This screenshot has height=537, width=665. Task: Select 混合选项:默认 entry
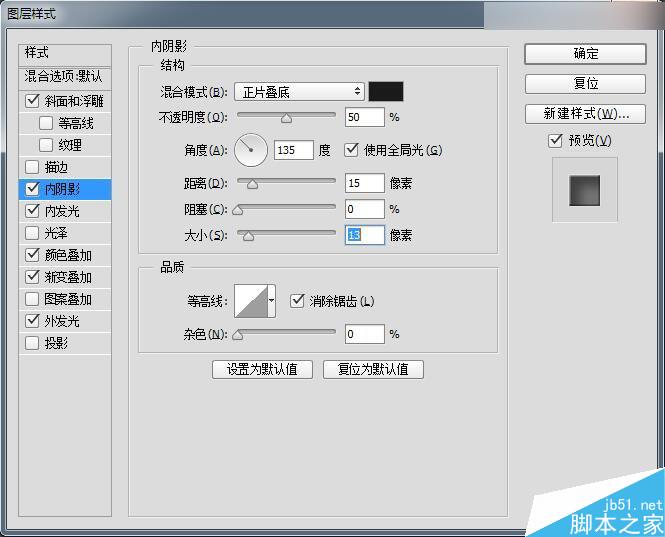[65, 77]
